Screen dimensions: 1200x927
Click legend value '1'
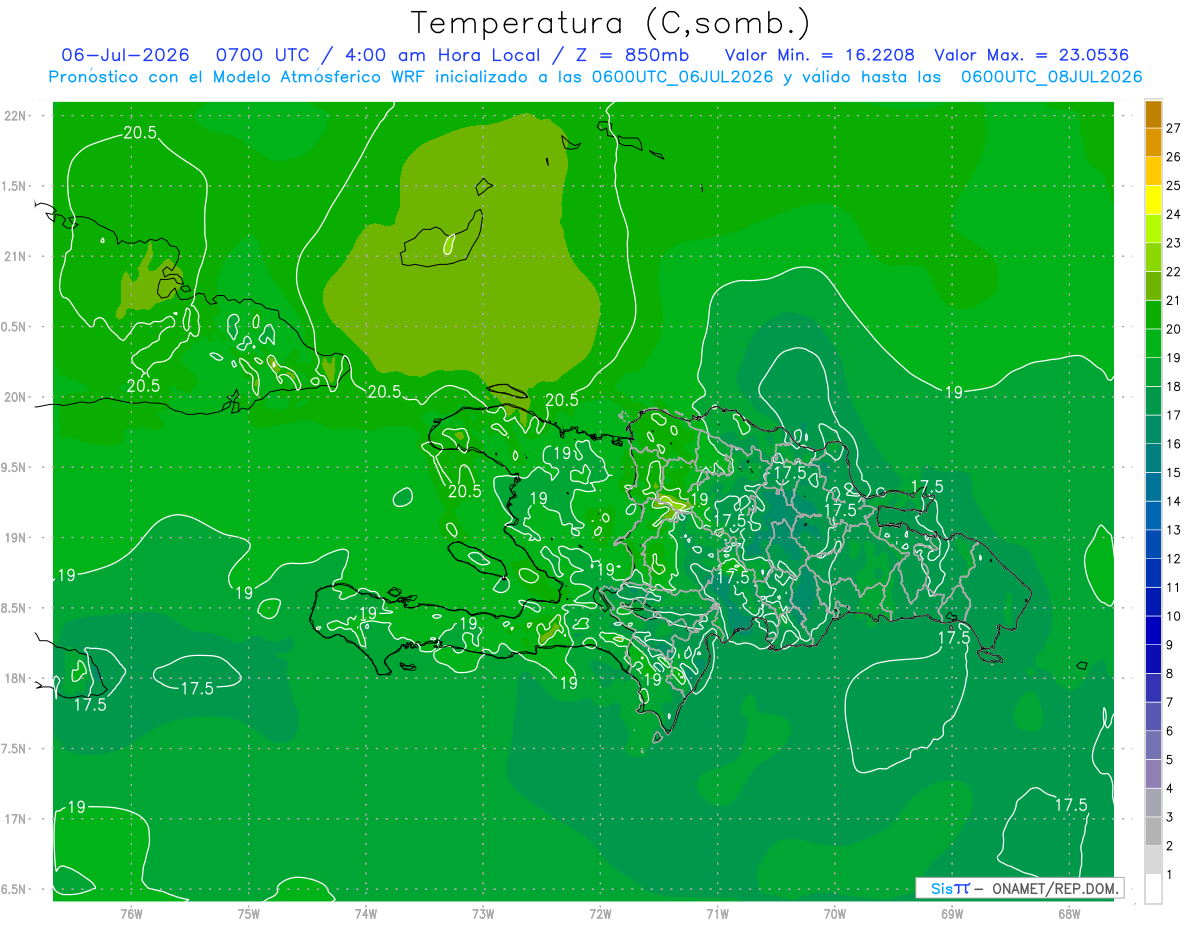(x=1170, y=875)
